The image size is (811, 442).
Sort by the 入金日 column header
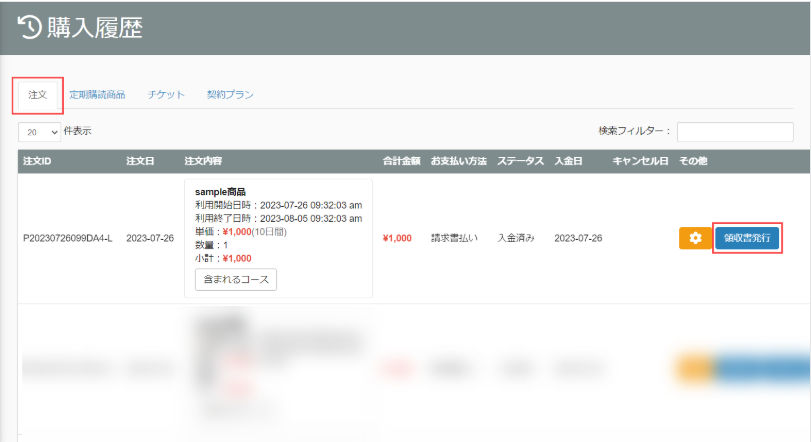[569, 161]
